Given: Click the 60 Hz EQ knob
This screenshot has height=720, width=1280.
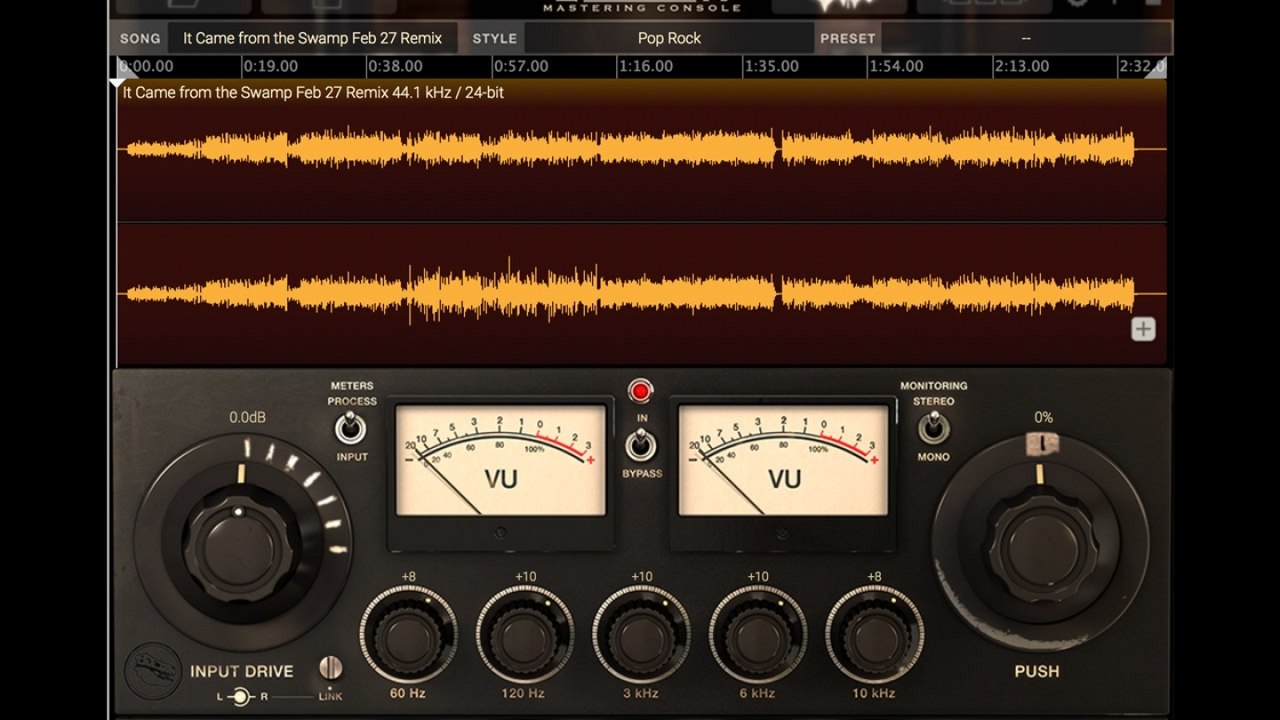Looking at the screenshot, I should coord(408,634).
